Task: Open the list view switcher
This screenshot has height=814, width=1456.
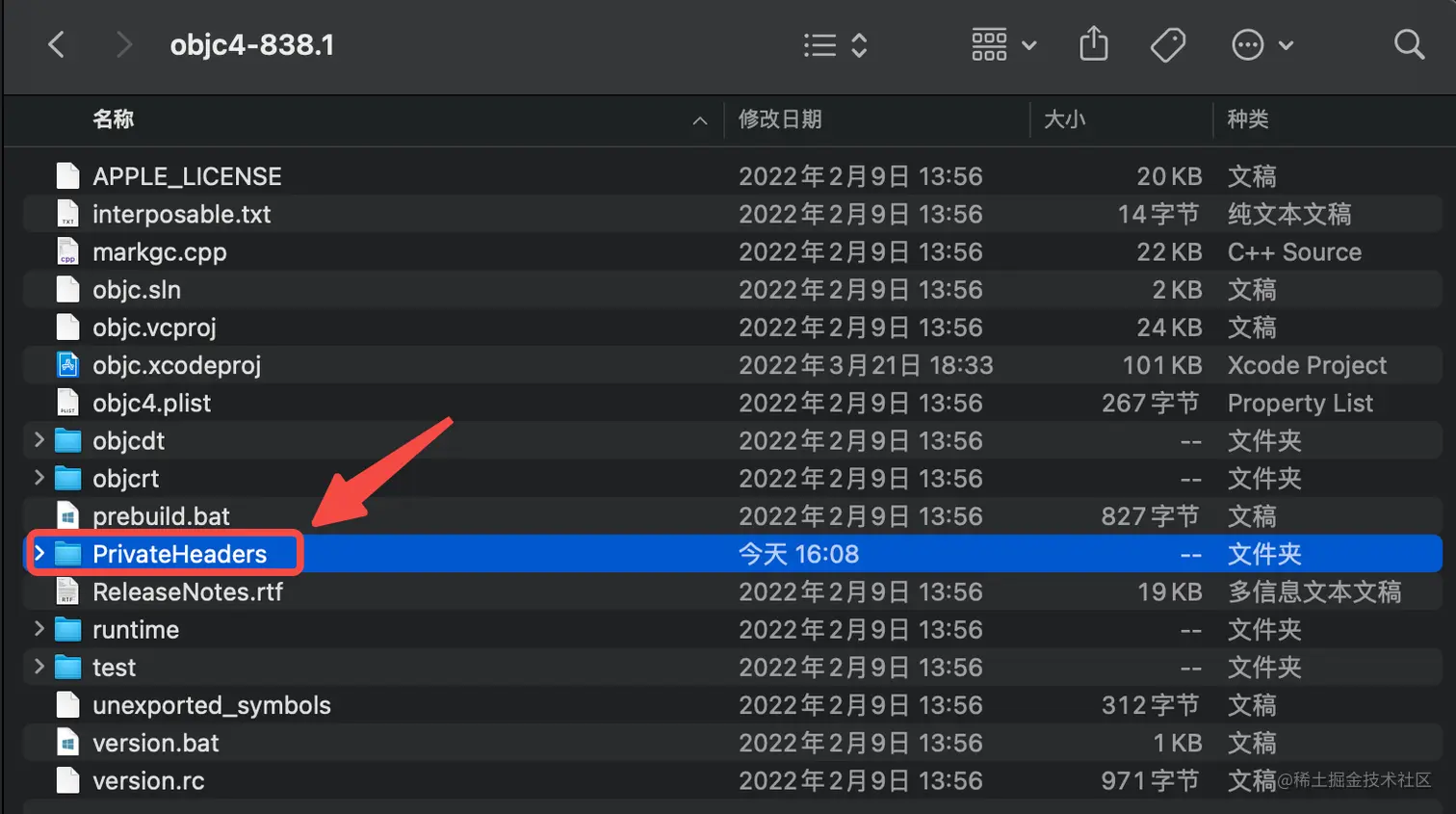Action: point(835,44)
